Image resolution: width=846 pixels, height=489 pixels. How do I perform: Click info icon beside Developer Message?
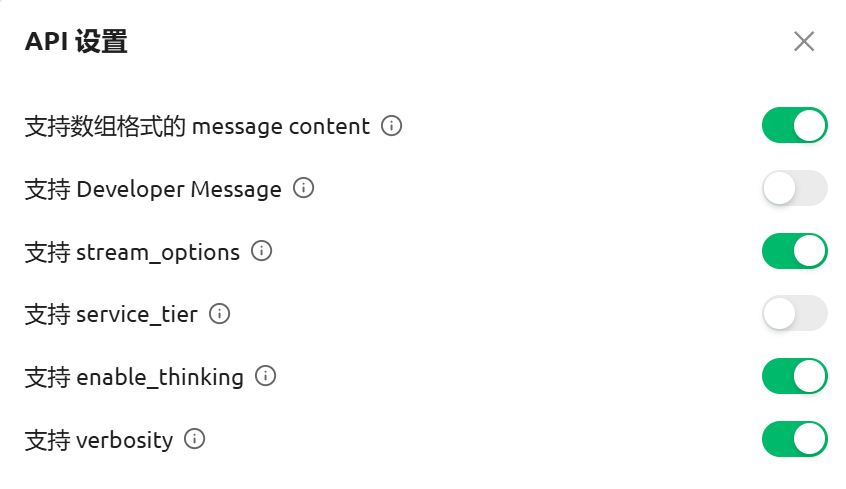coord(303,188)
